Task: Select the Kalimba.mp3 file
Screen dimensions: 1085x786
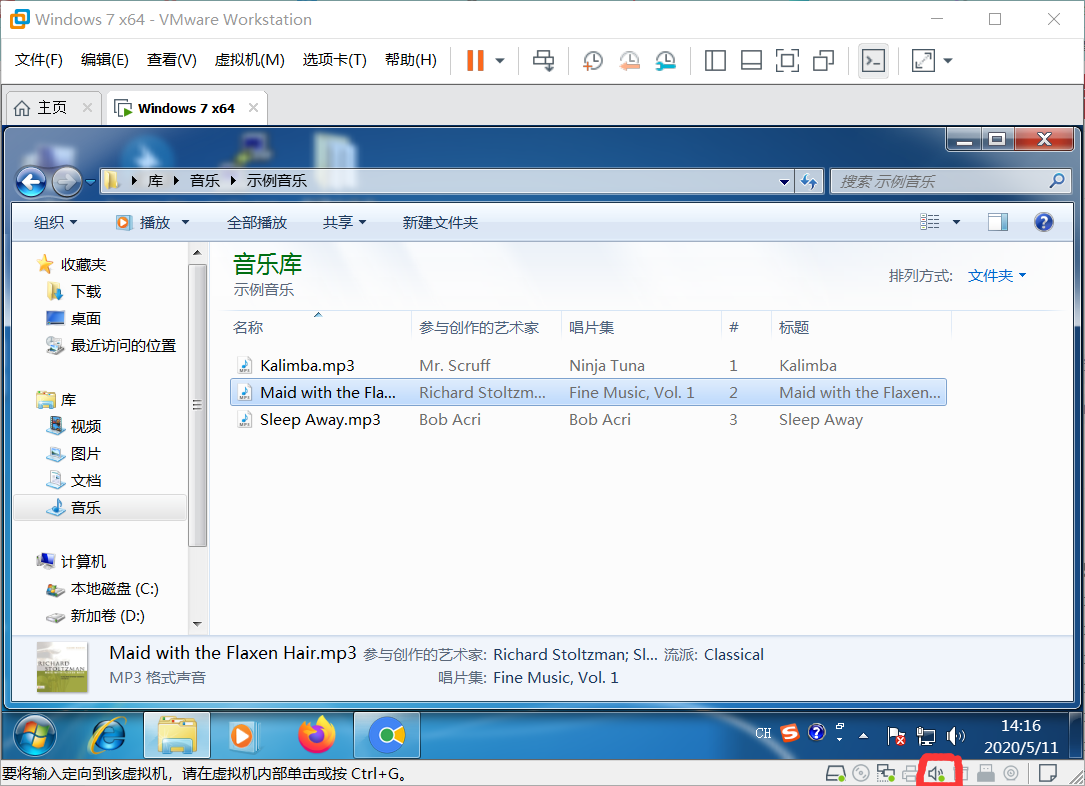Action: coord(307,365)
